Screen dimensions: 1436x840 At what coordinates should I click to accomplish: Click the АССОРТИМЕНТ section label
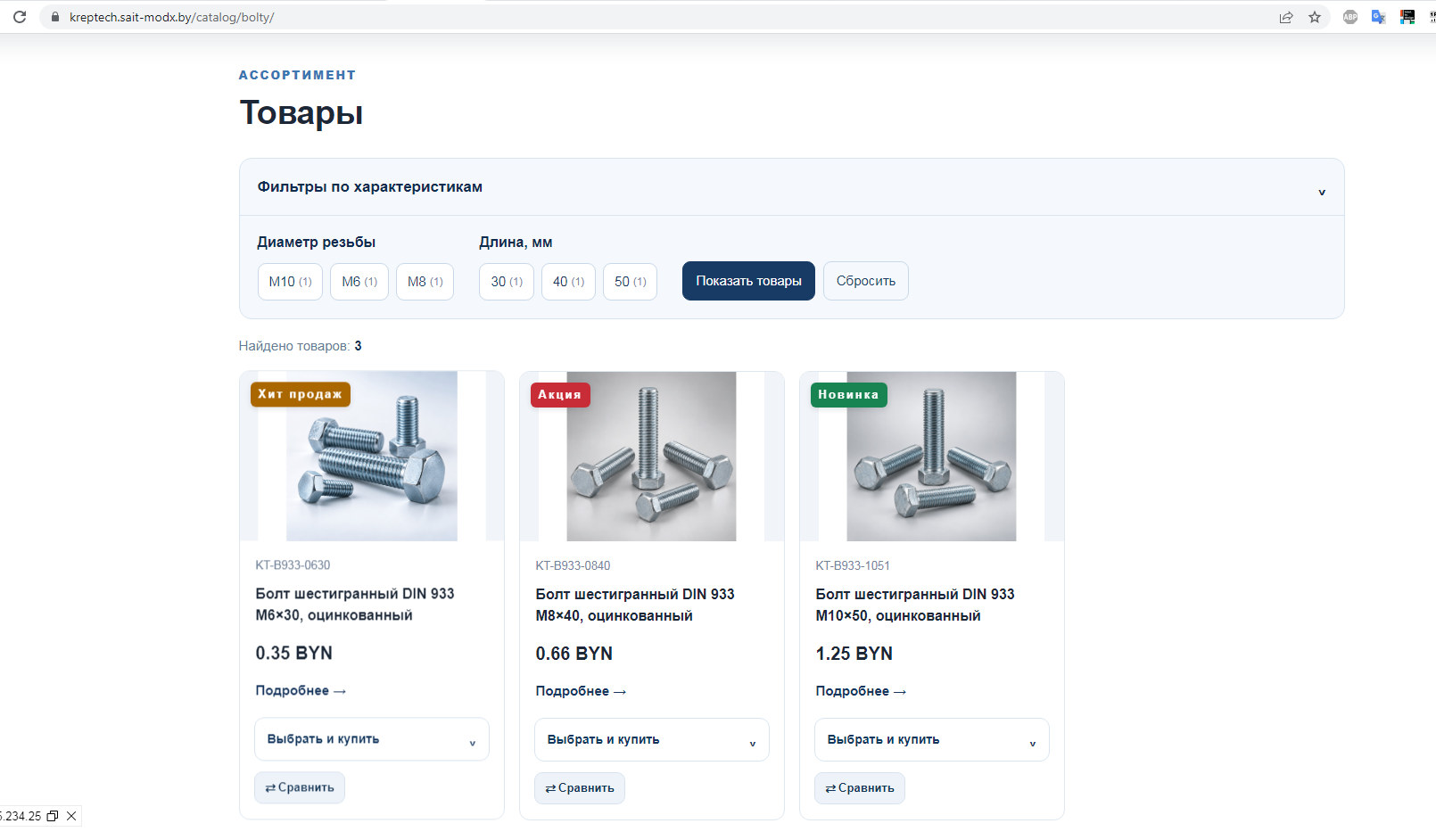[297, 75]
